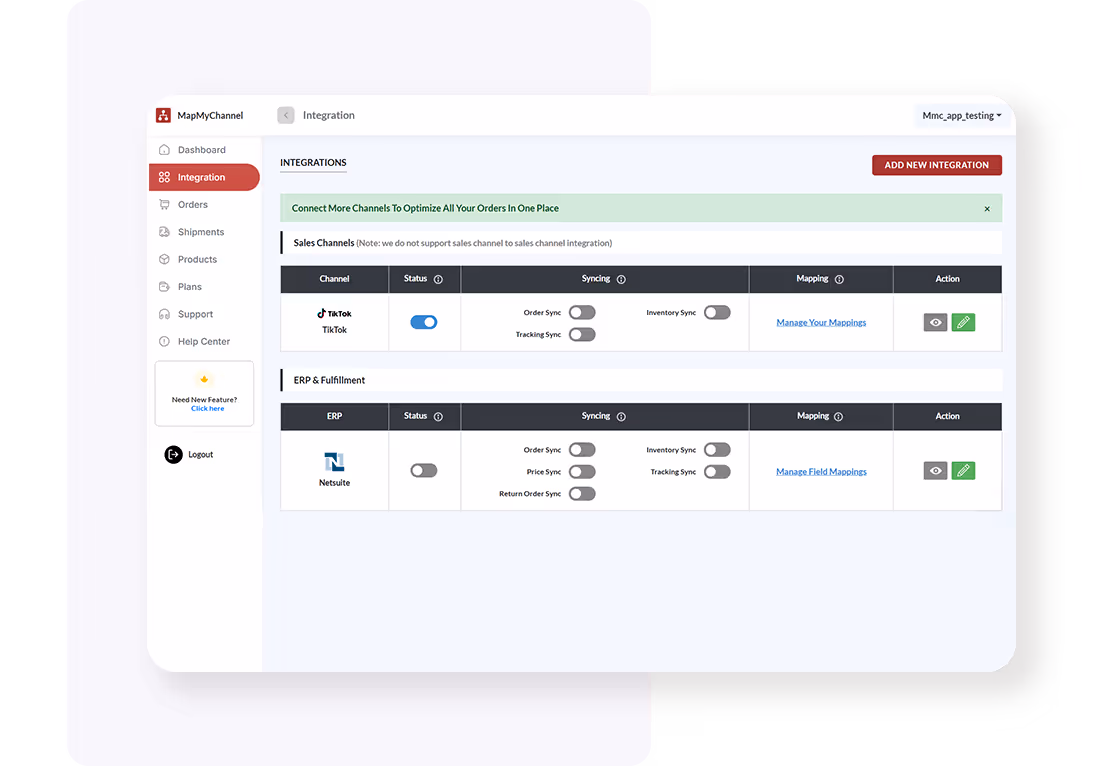Click info icon beside Sales Channels Syncing header
The height and width of the screenshot is (766, 1100).
point(621,279)
